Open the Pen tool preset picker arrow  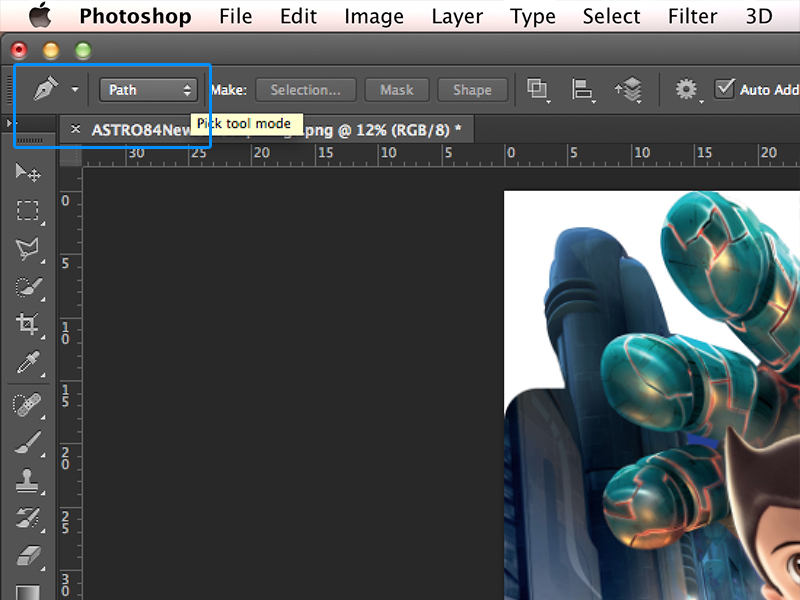tap(75, 89)
